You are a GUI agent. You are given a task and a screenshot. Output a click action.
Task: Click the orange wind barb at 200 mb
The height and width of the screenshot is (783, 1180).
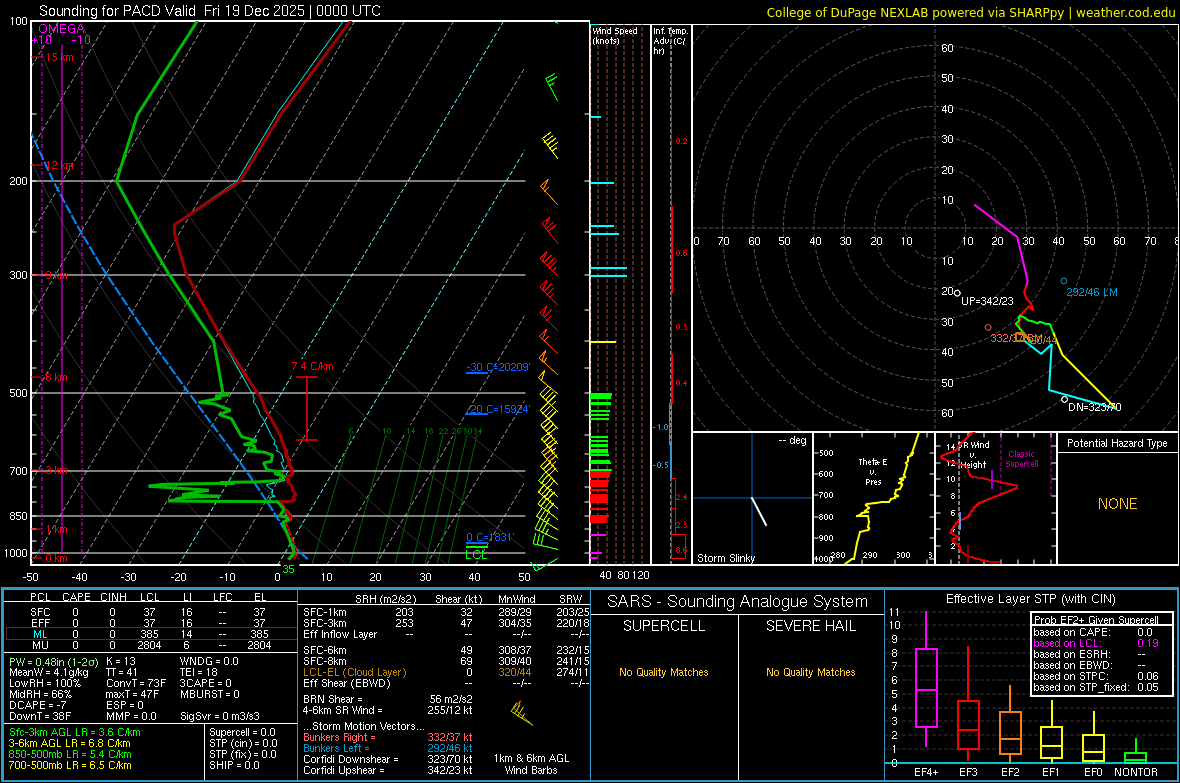coord(549,191)
